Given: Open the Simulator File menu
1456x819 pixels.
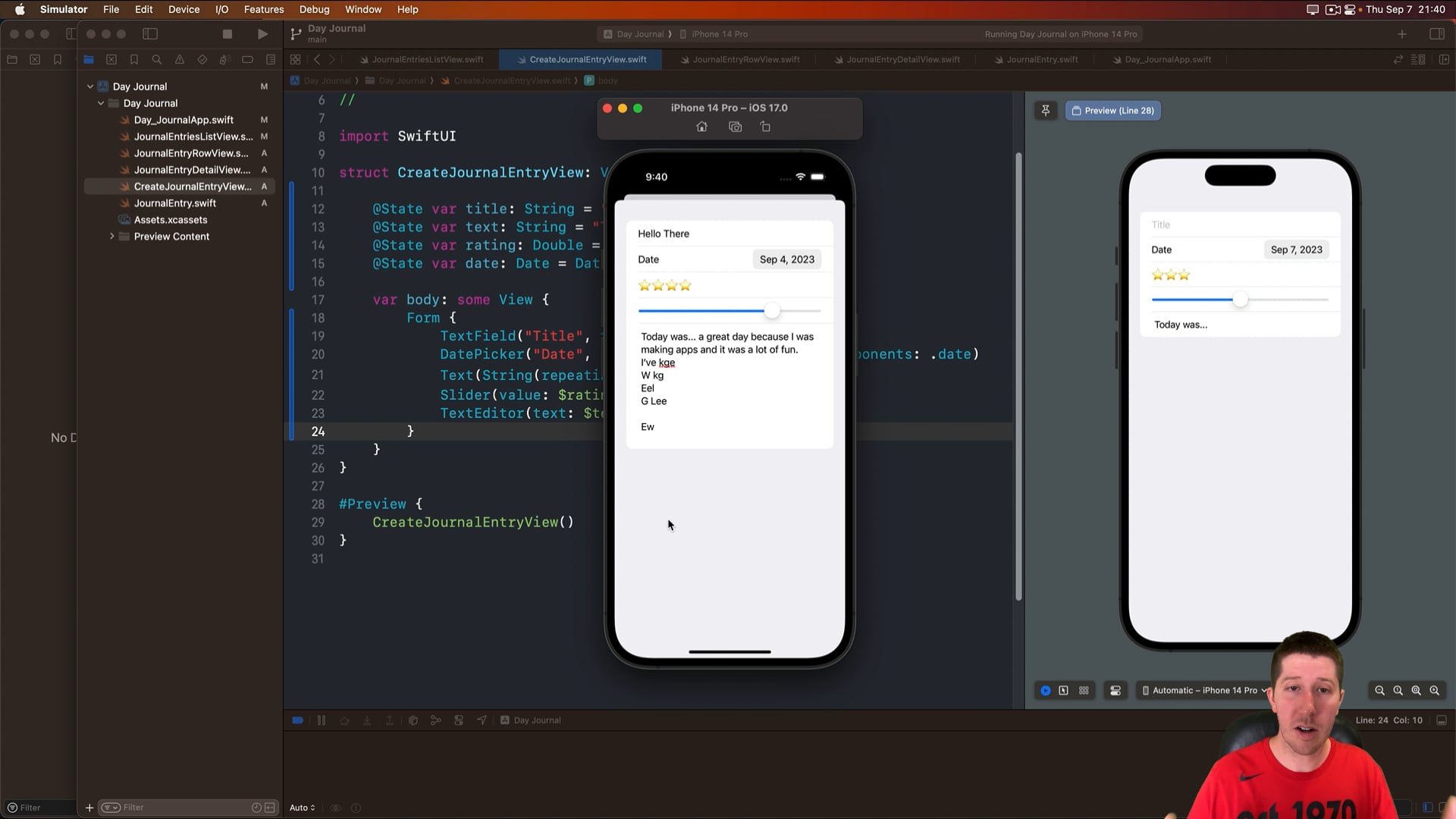Looking at the screenshot, I should coord(111,10).
